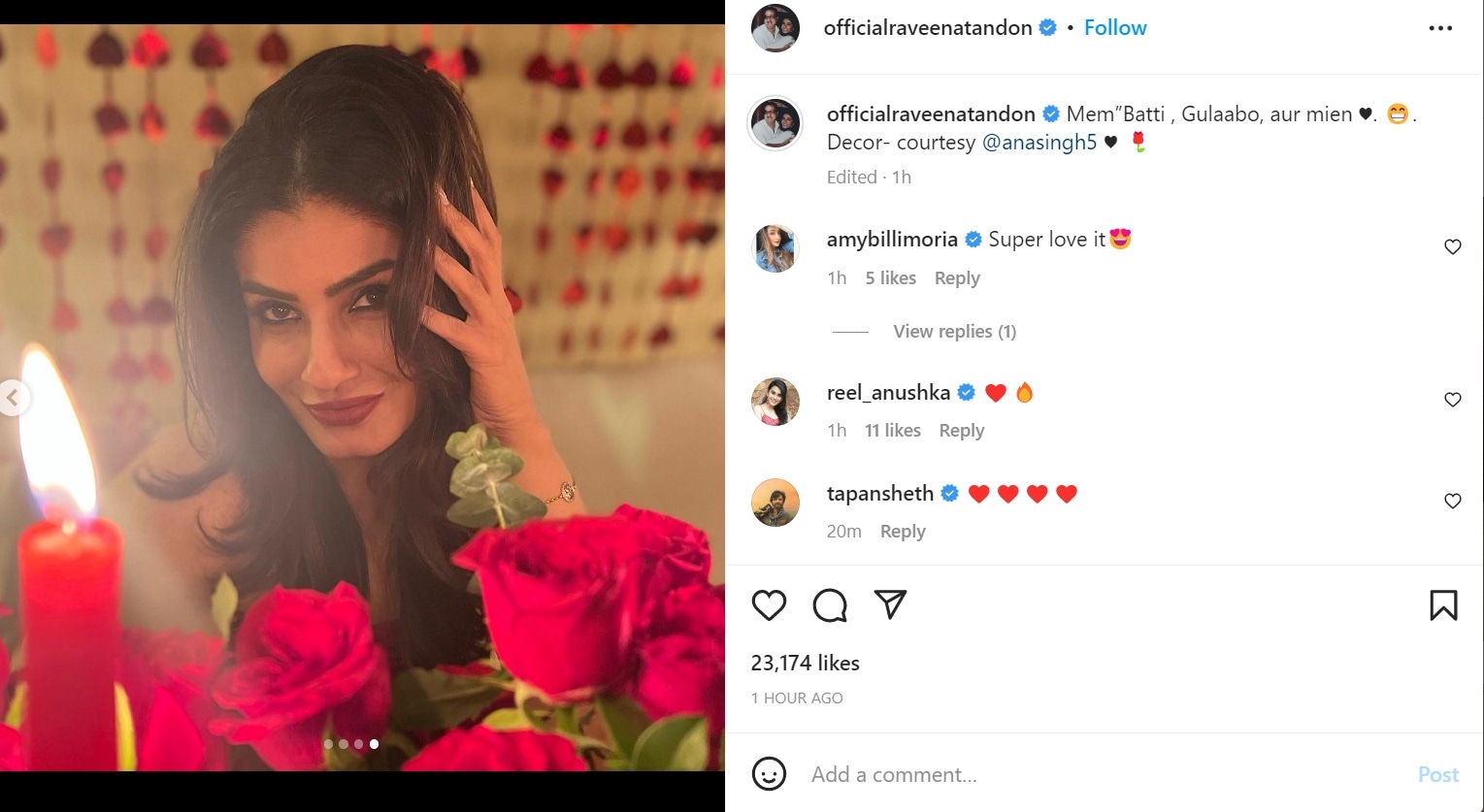1484x812 pixels.
Task: Like the post with the heart icon
Action: (769, 605)
